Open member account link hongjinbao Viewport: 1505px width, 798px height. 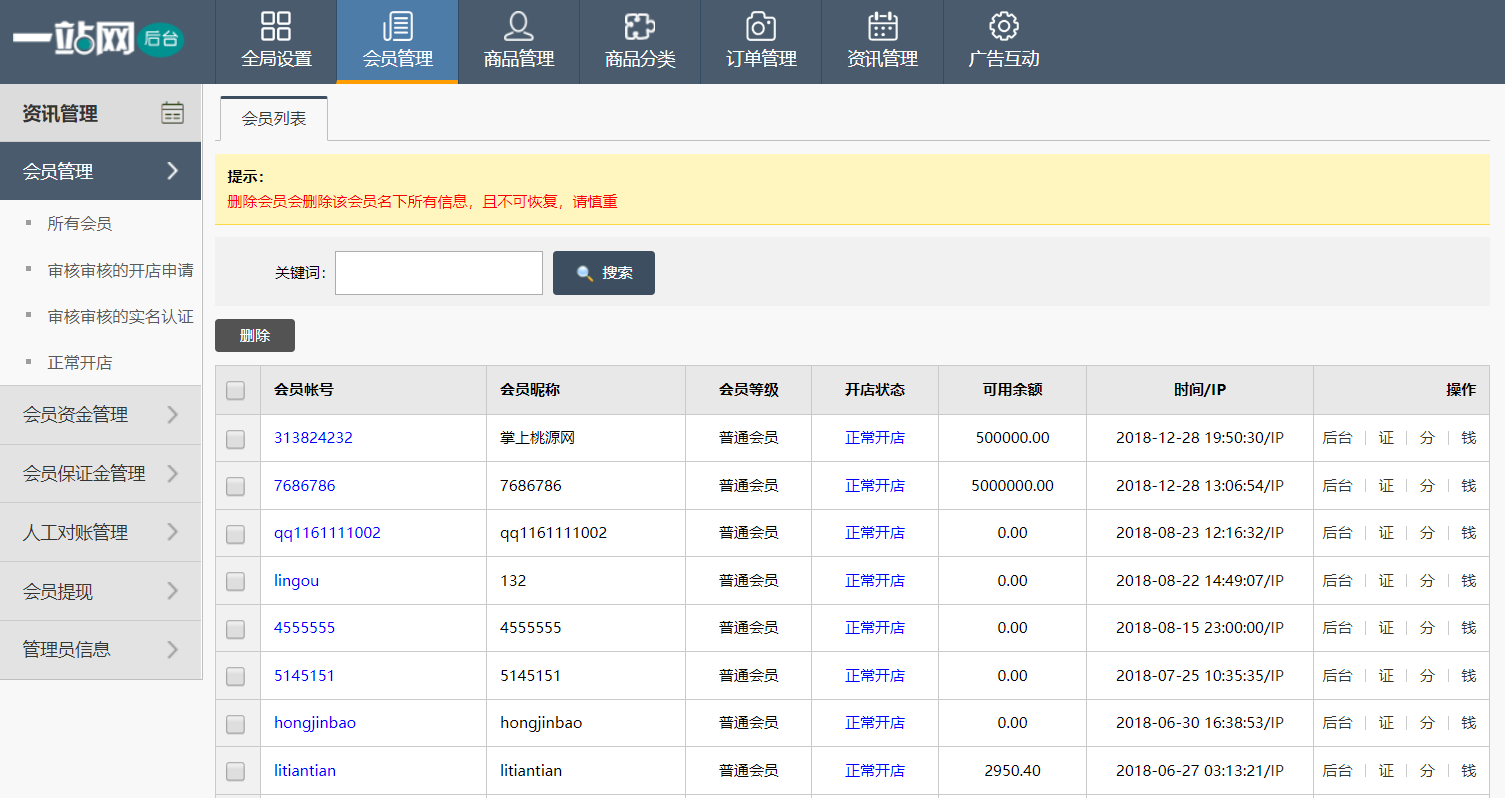tap(315, 723)
